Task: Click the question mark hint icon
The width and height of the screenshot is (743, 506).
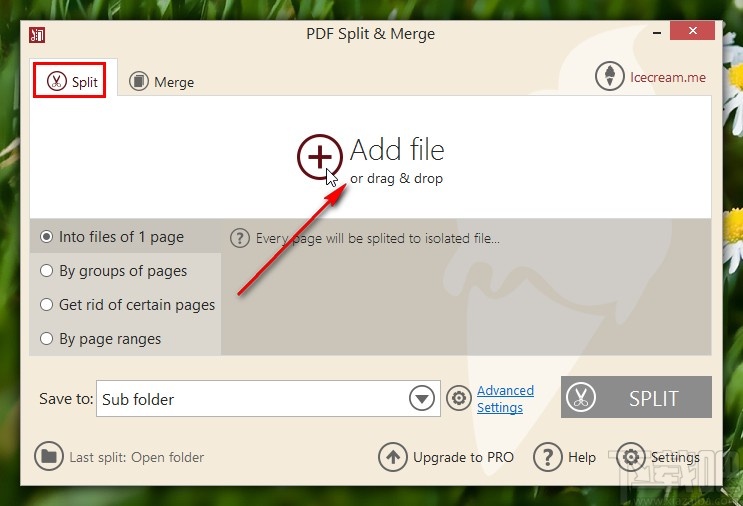Action: (240, 238)
